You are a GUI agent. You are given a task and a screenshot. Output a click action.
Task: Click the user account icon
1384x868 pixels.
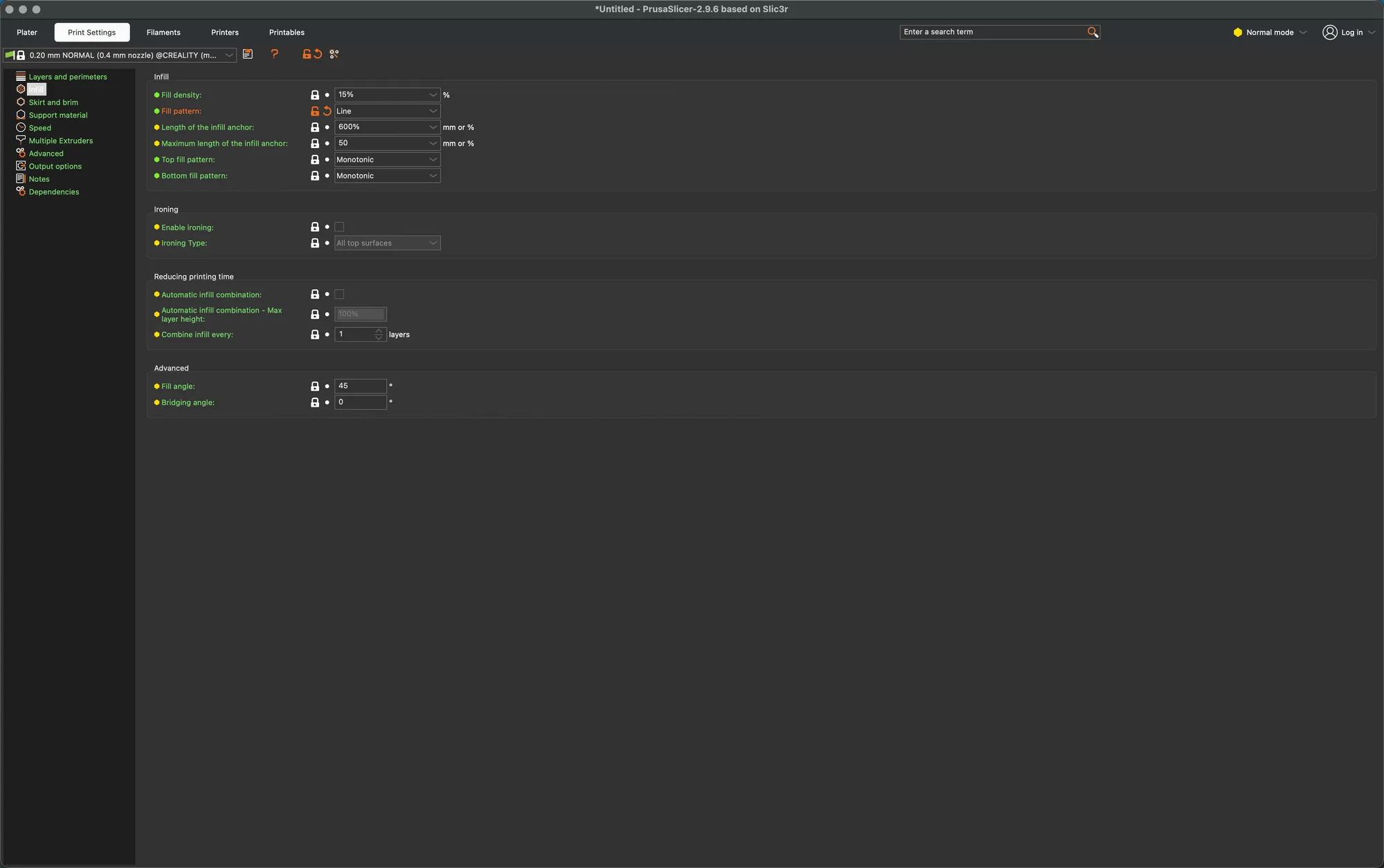click(x=1329, y=32)
